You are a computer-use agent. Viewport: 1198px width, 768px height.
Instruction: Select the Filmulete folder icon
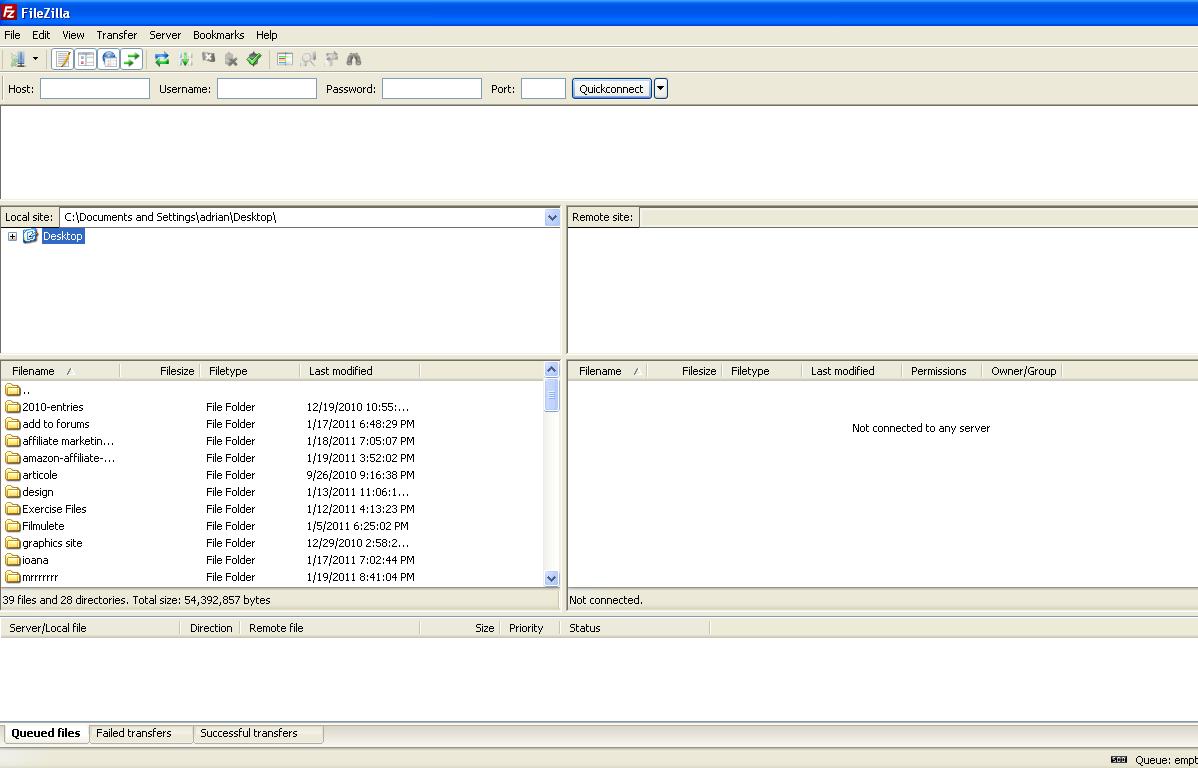point(12,526)
